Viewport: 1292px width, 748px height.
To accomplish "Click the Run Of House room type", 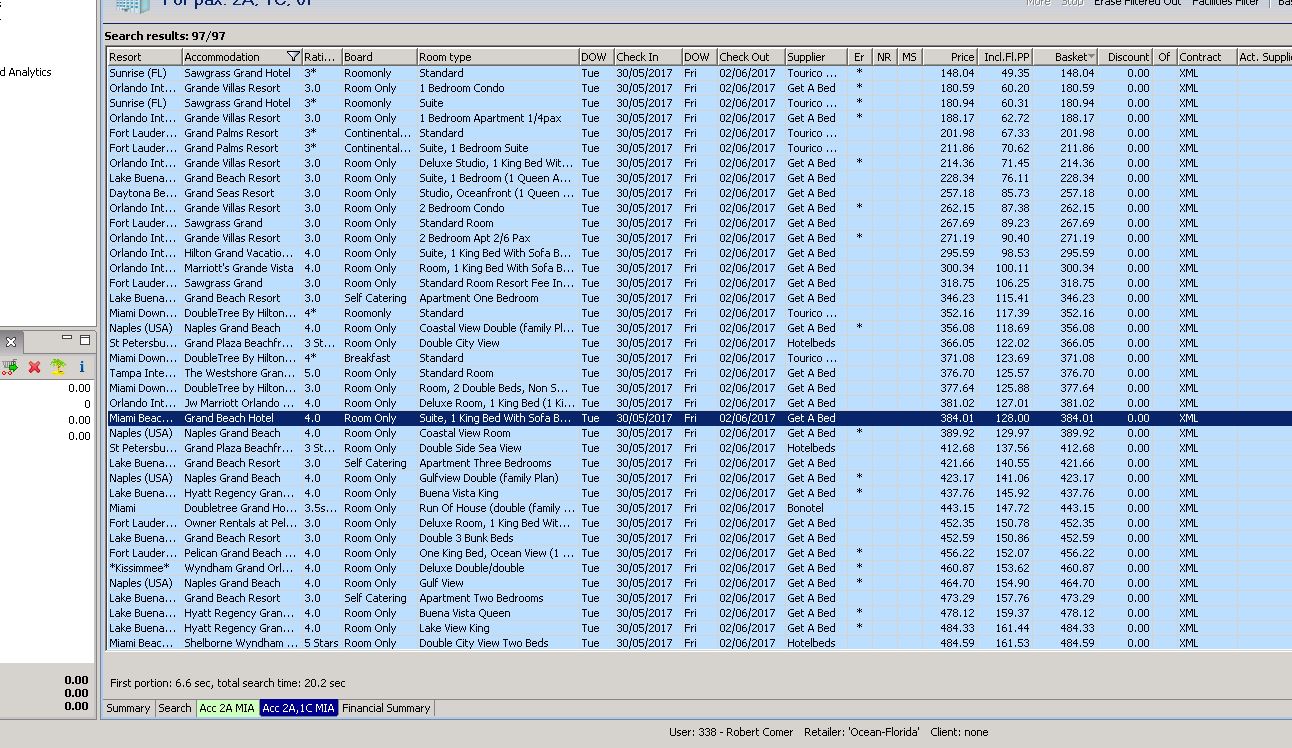I will click(497, 508).
